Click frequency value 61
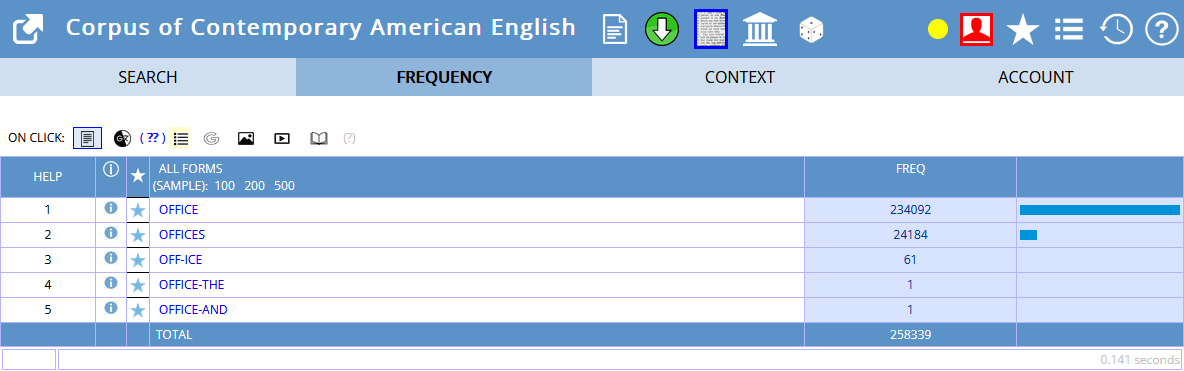 [x=910, y=260]
